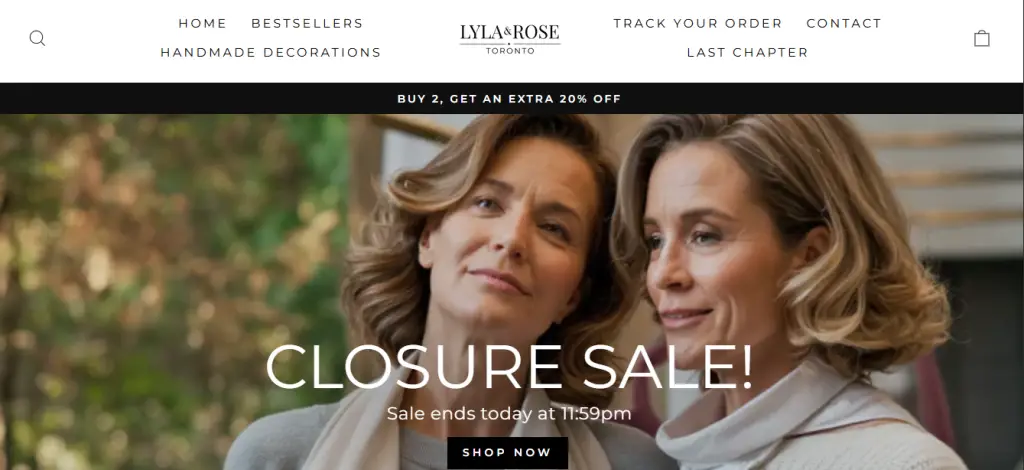Click the Buy 2 extra 20% off announcement

coord(509,99)
